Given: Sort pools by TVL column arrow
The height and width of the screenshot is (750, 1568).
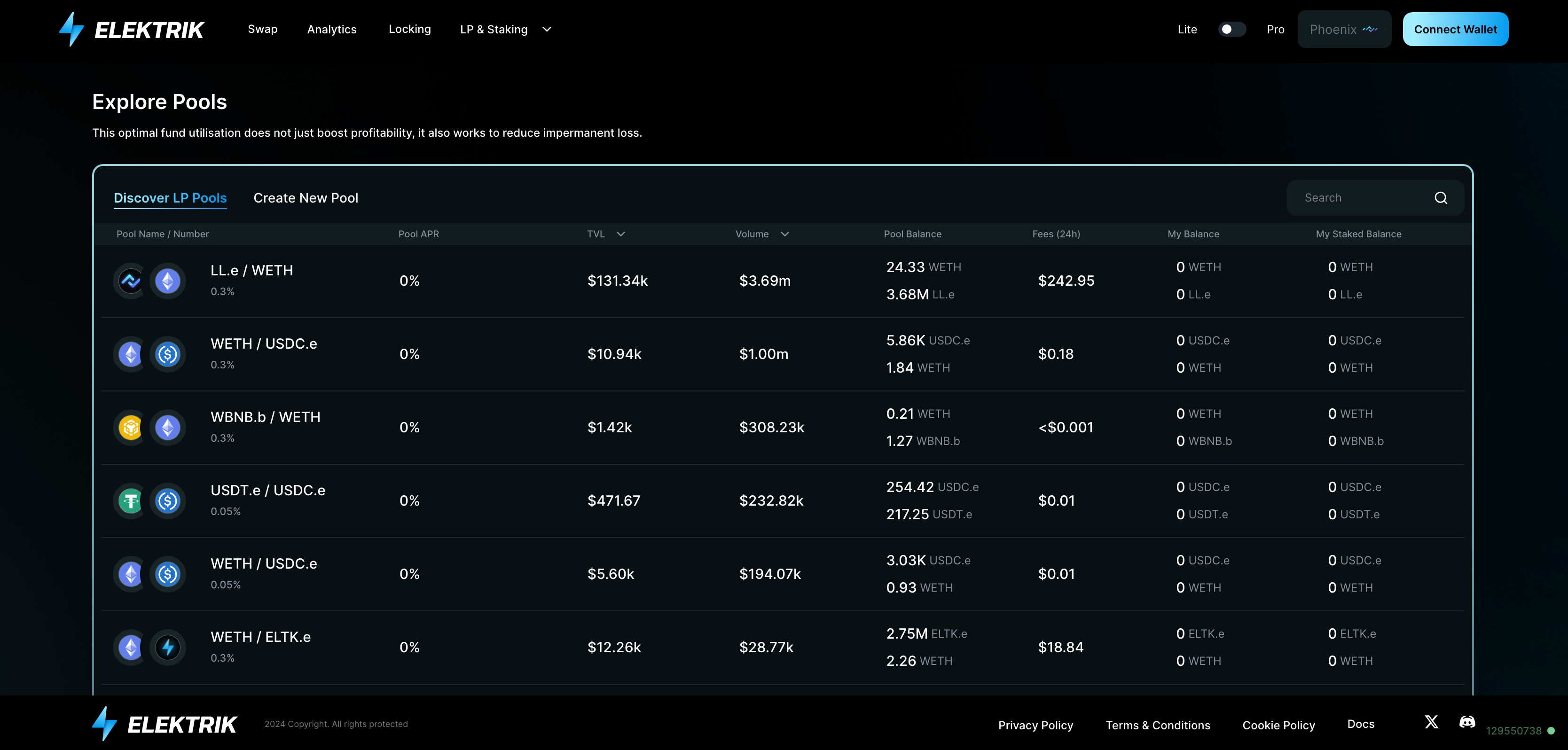Looking at the screenshot, I should point(620,234).
